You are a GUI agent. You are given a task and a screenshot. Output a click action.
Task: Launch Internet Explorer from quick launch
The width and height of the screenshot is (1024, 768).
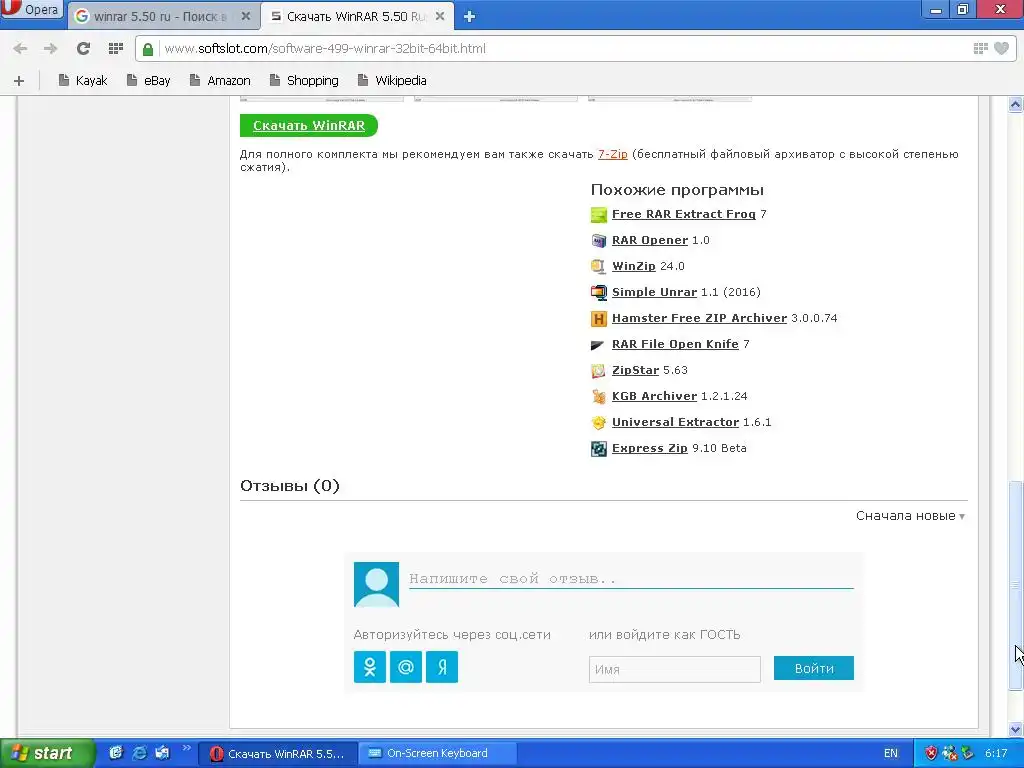point(139,753)
